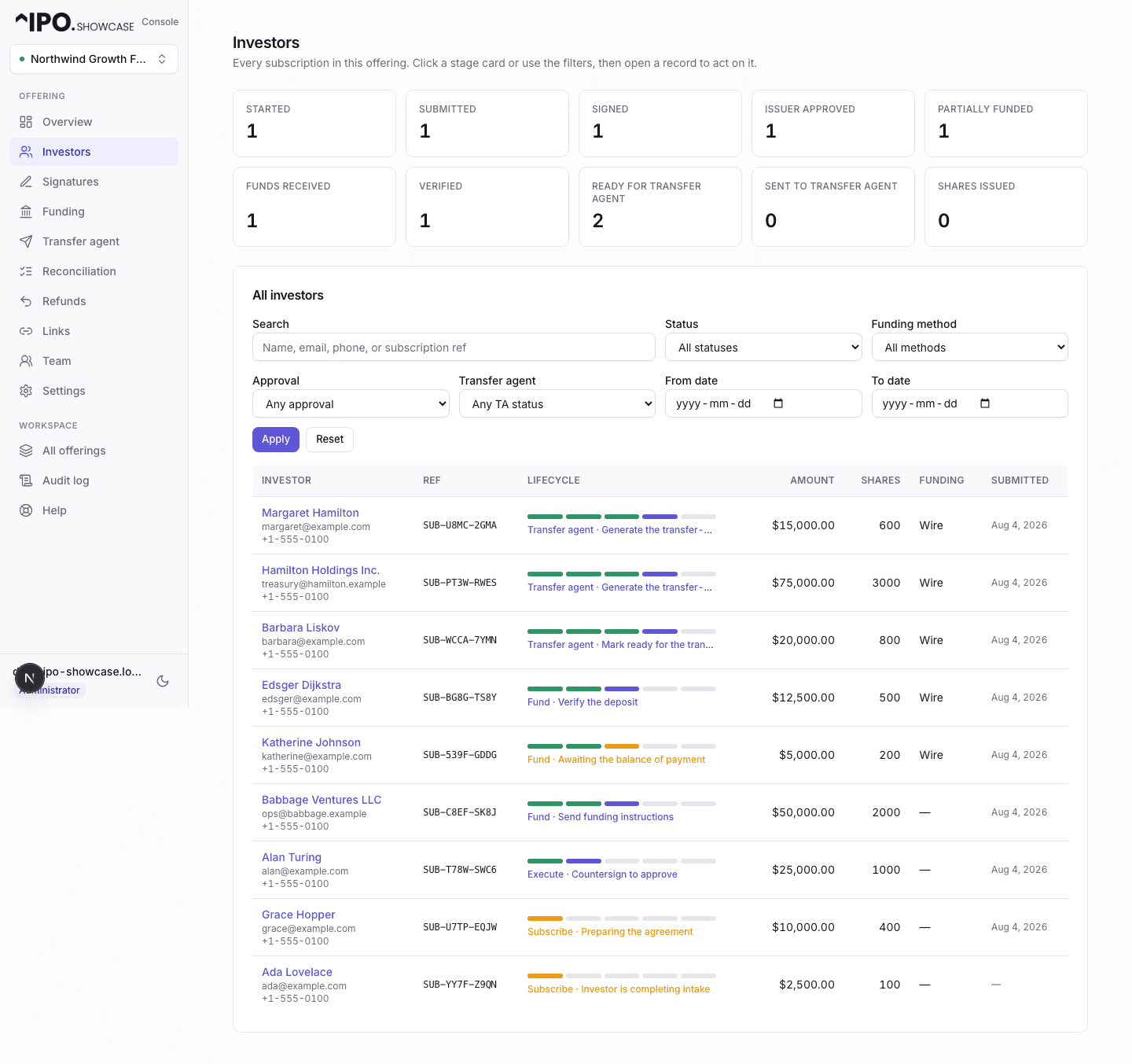Select the Issuer Approved stage card
Image resolution: width=1132 pixels, height=1064 pixels.
click(x=833, y=123)
